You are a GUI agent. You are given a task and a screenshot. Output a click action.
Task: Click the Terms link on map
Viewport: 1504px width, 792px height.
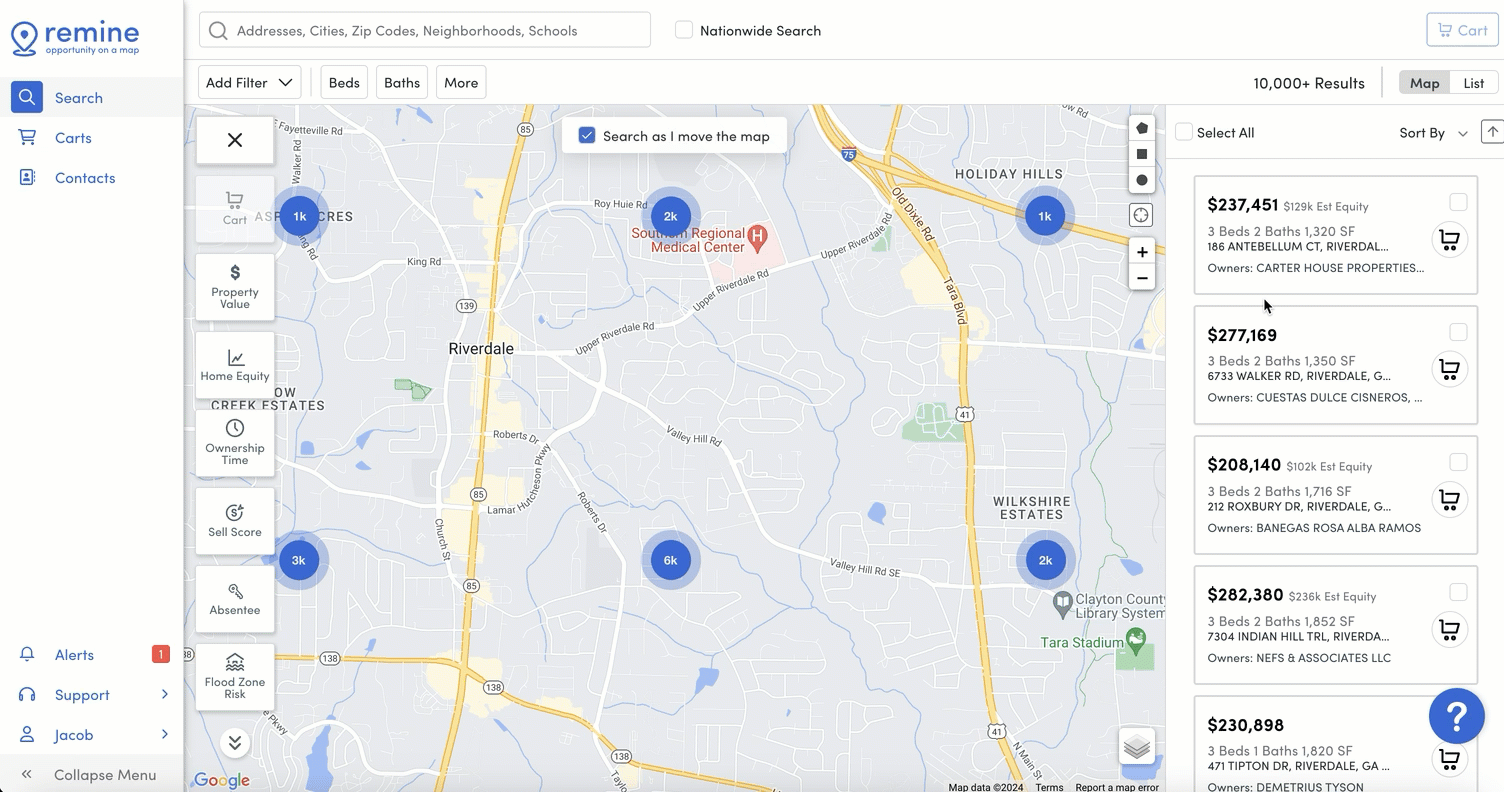coord(1049,787)
